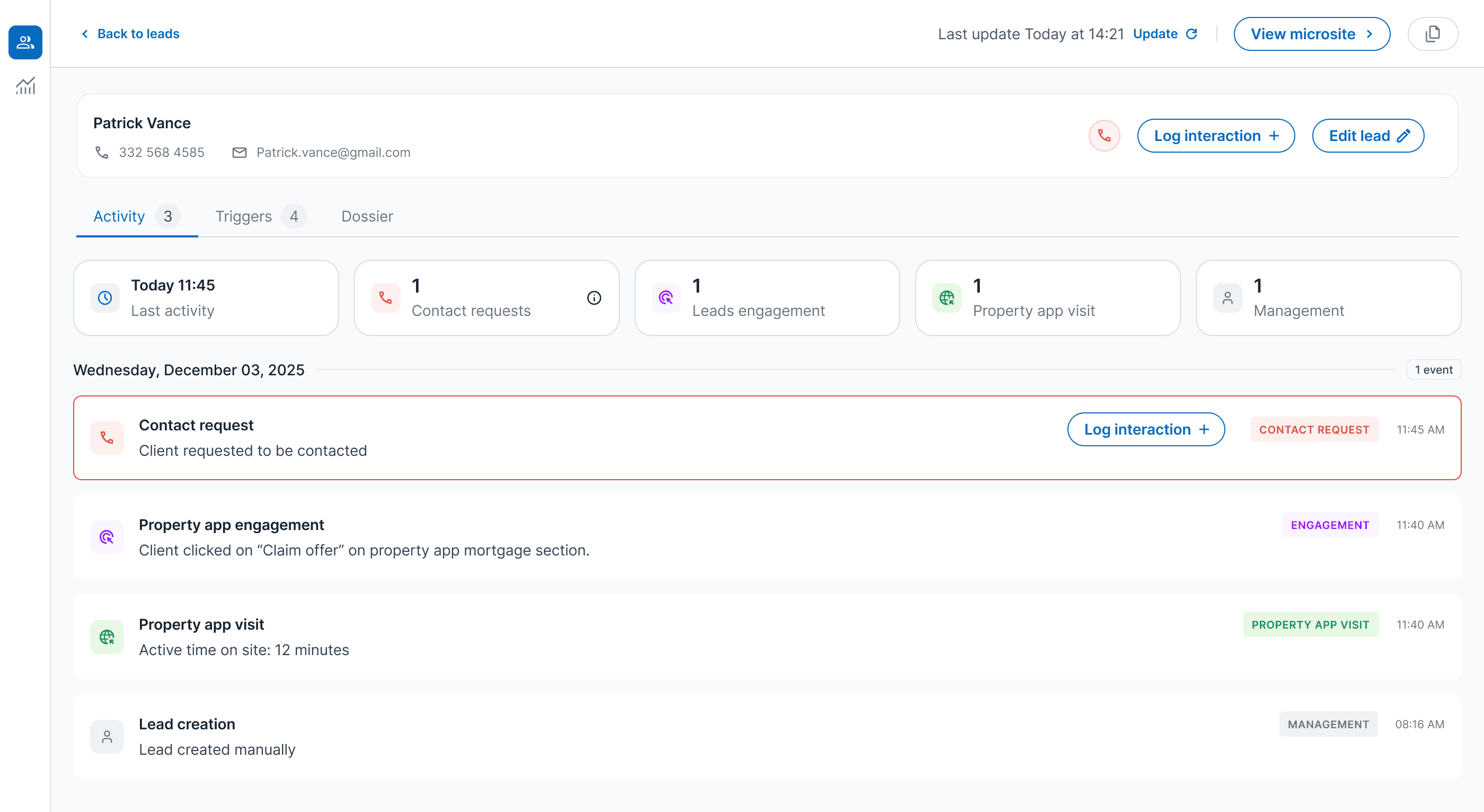Image resolution: width=1484 pixels, height=812 pixels.
Task: Click the red phone call icon button
Action: (1104, 136)
